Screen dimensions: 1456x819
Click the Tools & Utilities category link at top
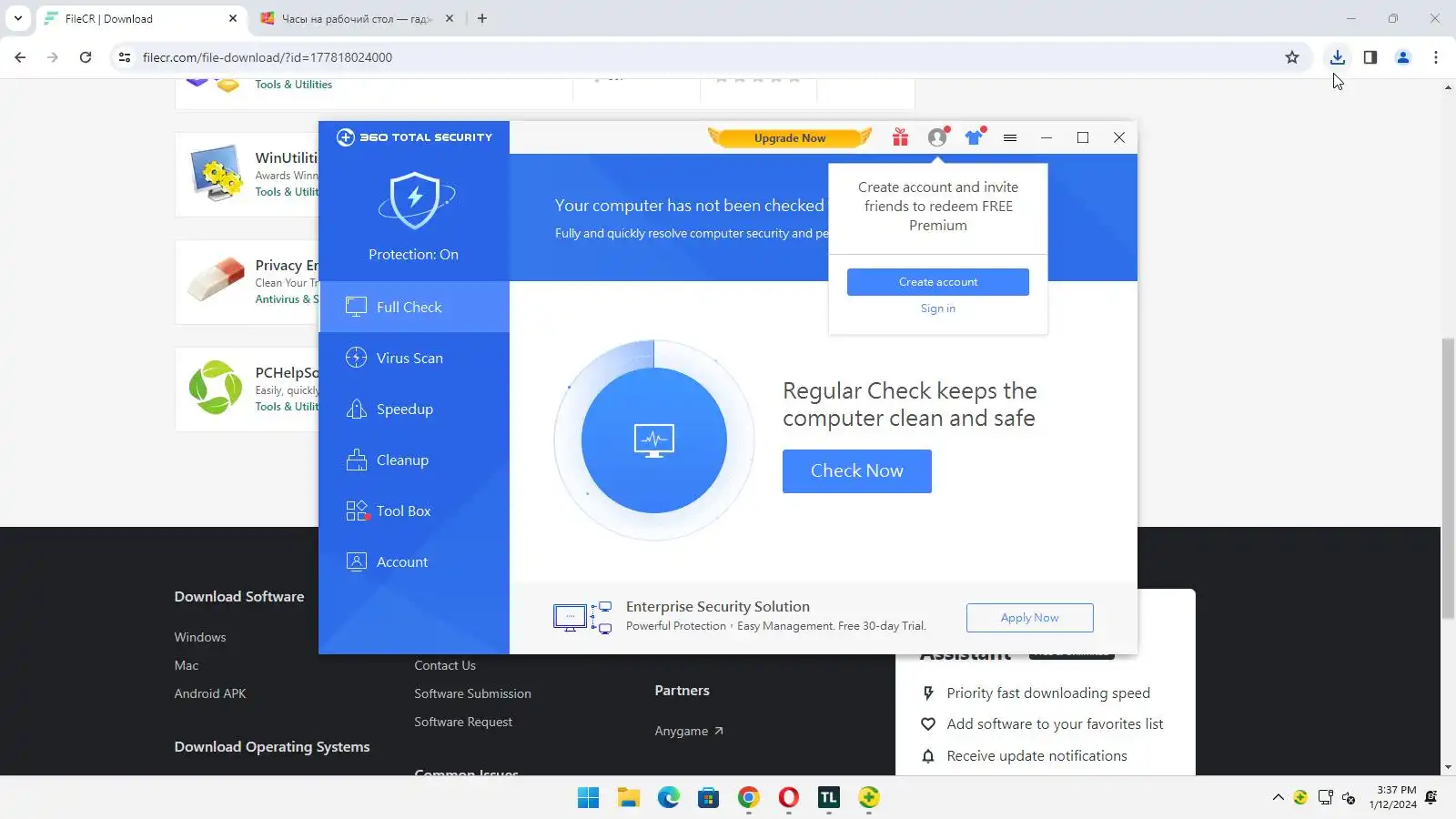click(293, 85)
